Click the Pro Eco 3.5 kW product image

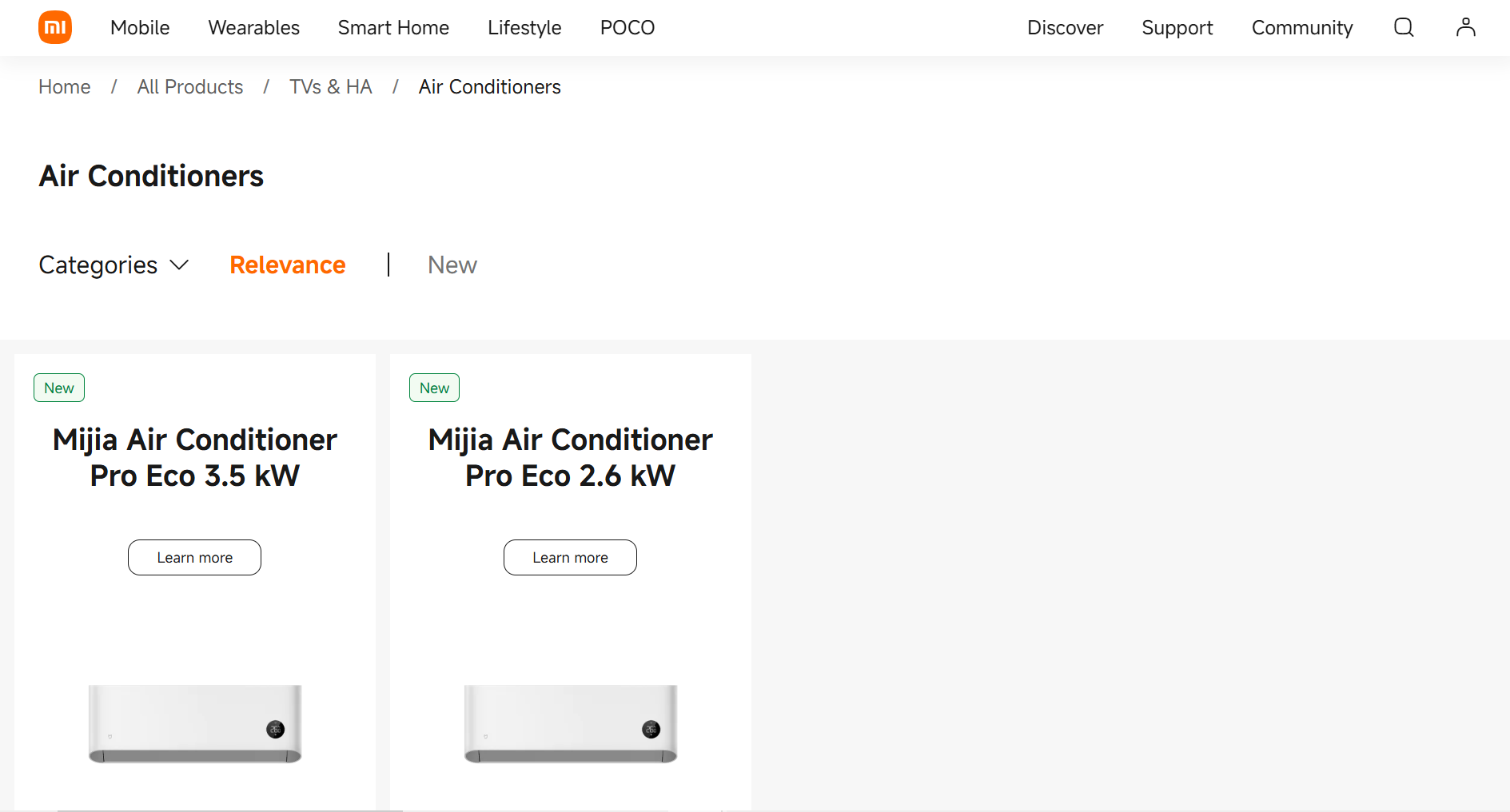coord(195,724)
